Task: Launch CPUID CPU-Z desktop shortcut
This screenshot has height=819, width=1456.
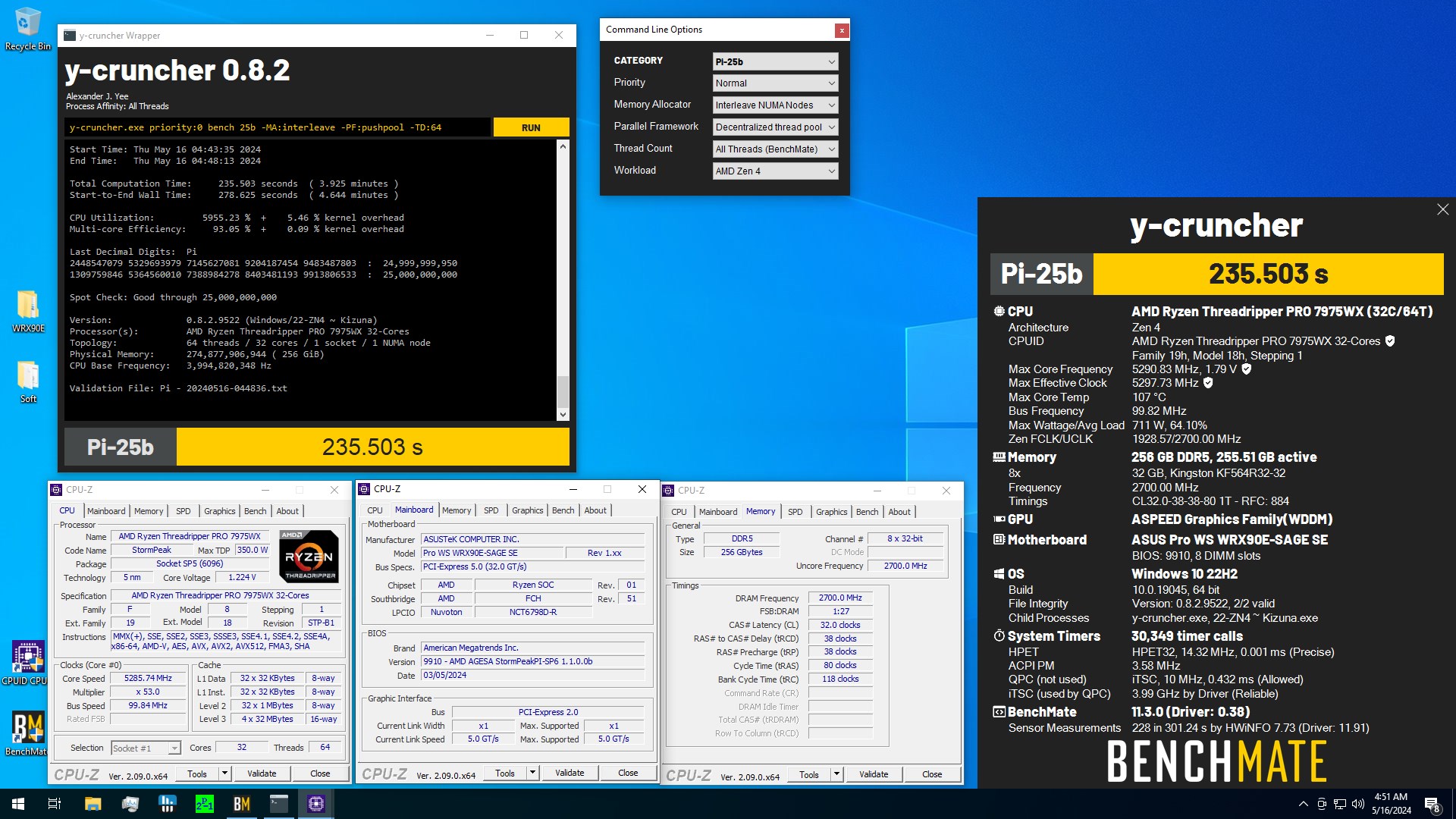Action: coord(27,662)
